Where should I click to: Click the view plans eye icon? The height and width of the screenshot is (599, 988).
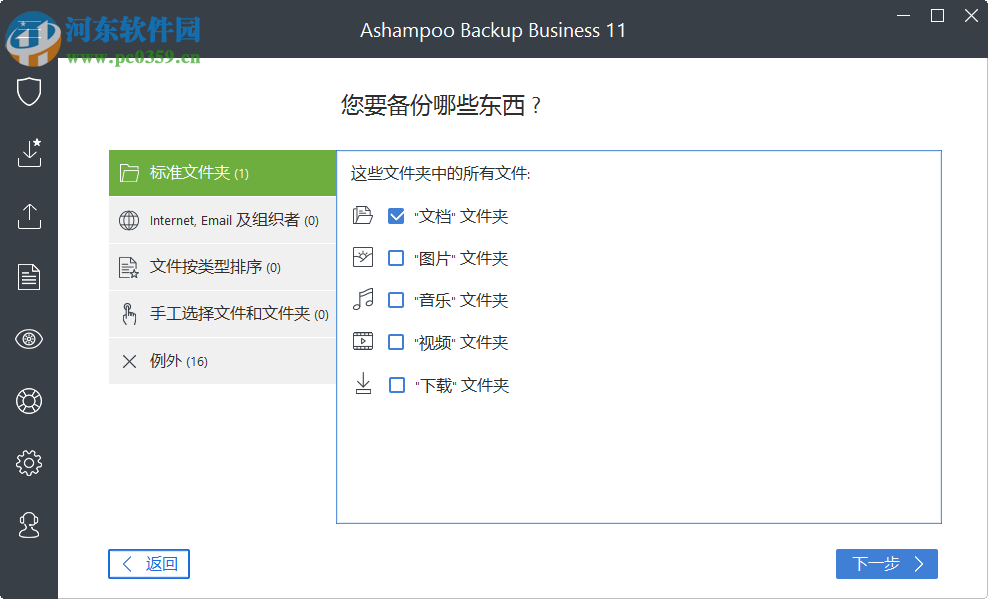(29, 339)
